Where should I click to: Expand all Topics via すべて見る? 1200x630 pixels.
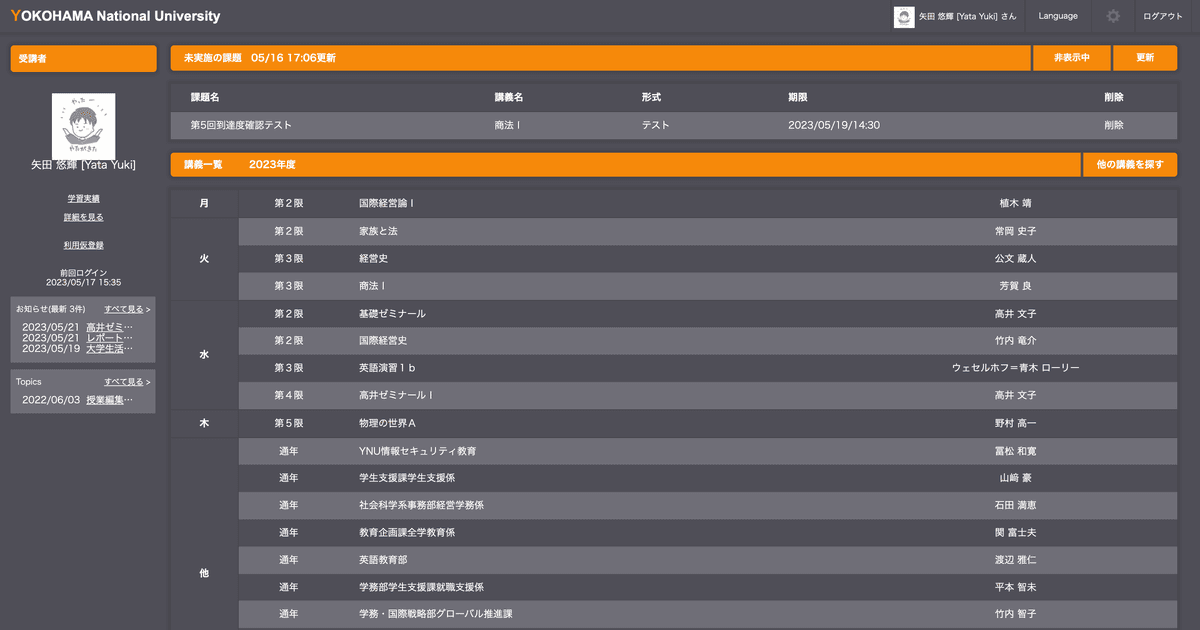(127, 382)
